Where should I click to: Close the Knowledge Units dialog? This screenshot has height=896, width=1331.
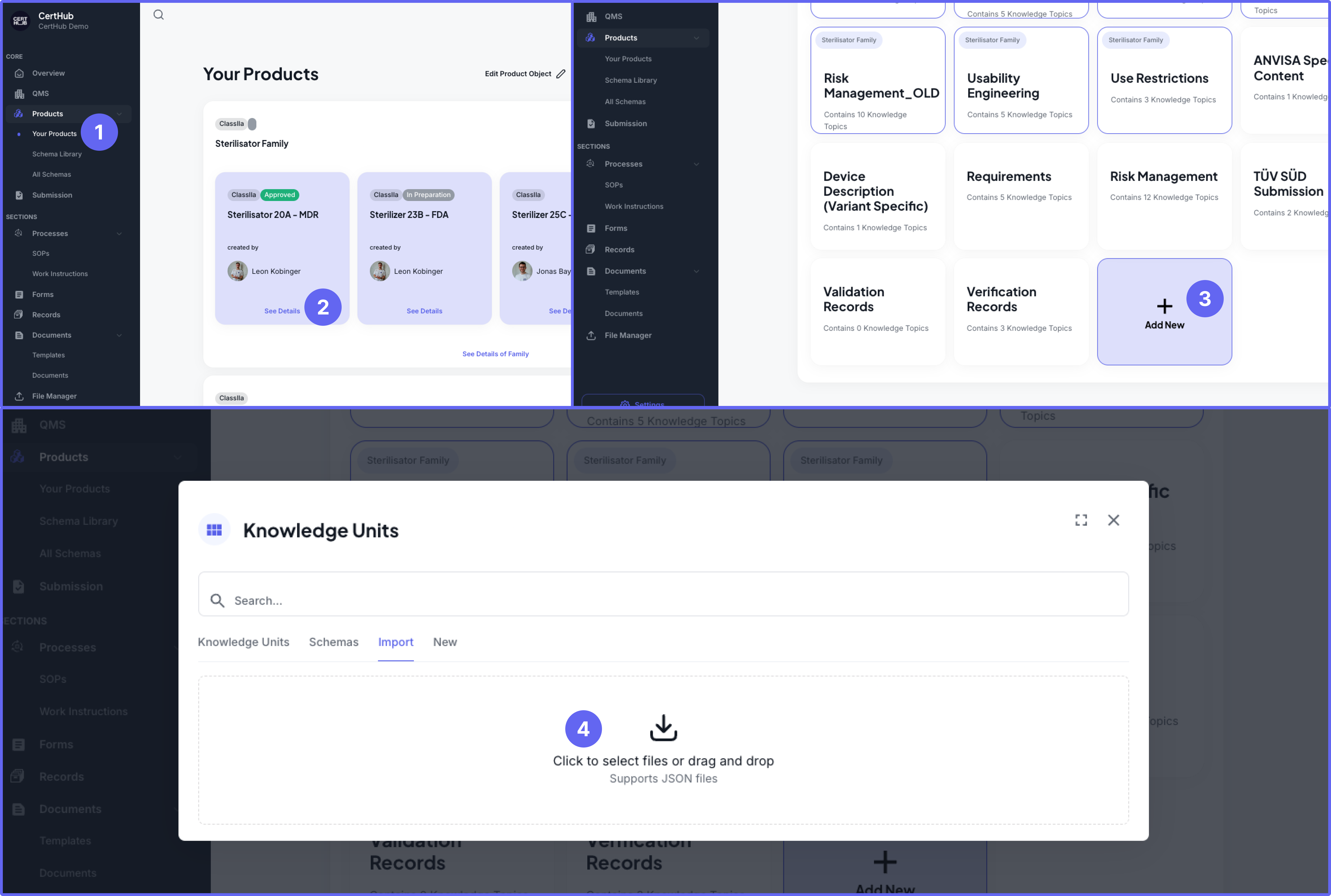pos(1113,520)
